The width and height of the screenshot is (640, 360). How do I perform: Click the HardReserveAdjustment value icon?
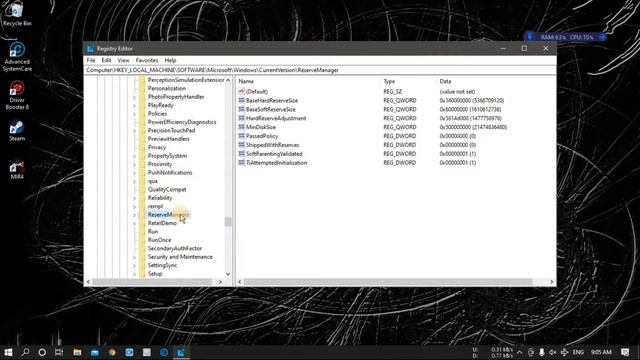coord(242,118)
